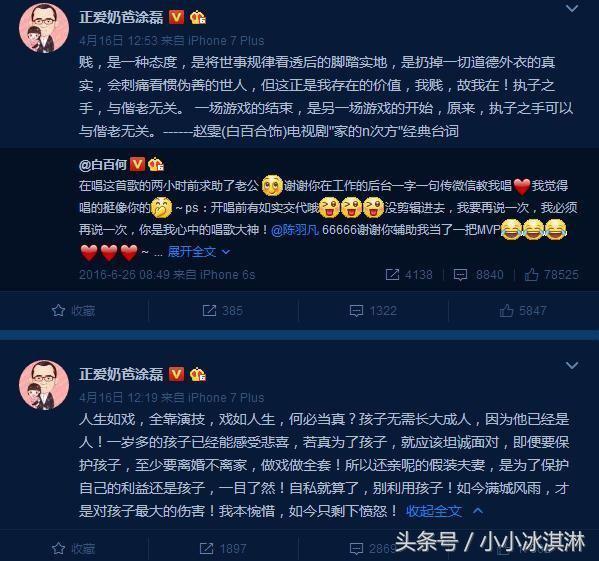Open the quoted post's 8840 comments
Viewport: 599px width, 561px height.
point(478,275)
